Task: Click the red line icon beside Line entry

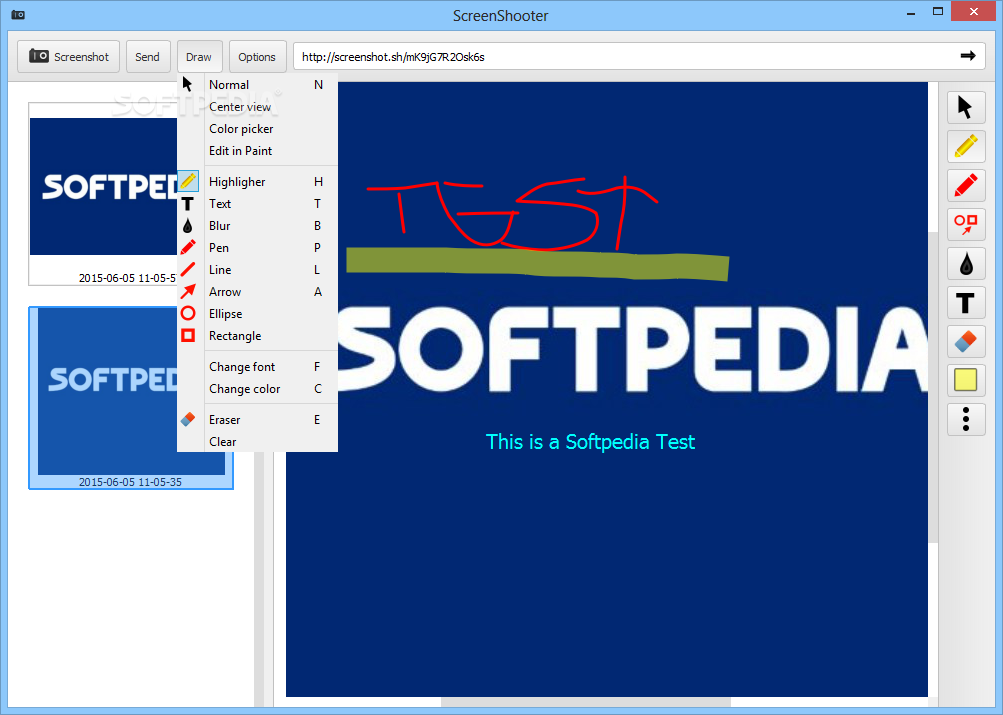Action: click(188, 269)
